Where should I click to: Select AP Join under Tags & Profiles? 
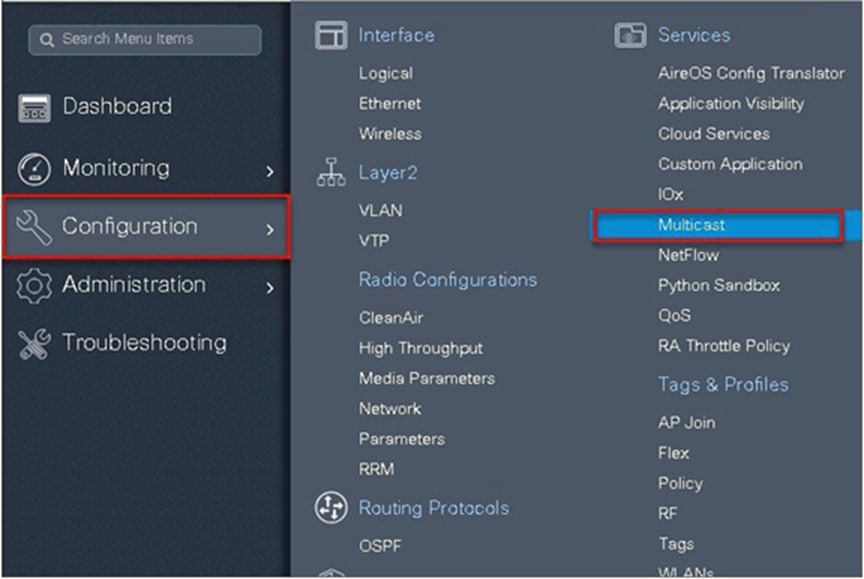click(x=686, y=423)
